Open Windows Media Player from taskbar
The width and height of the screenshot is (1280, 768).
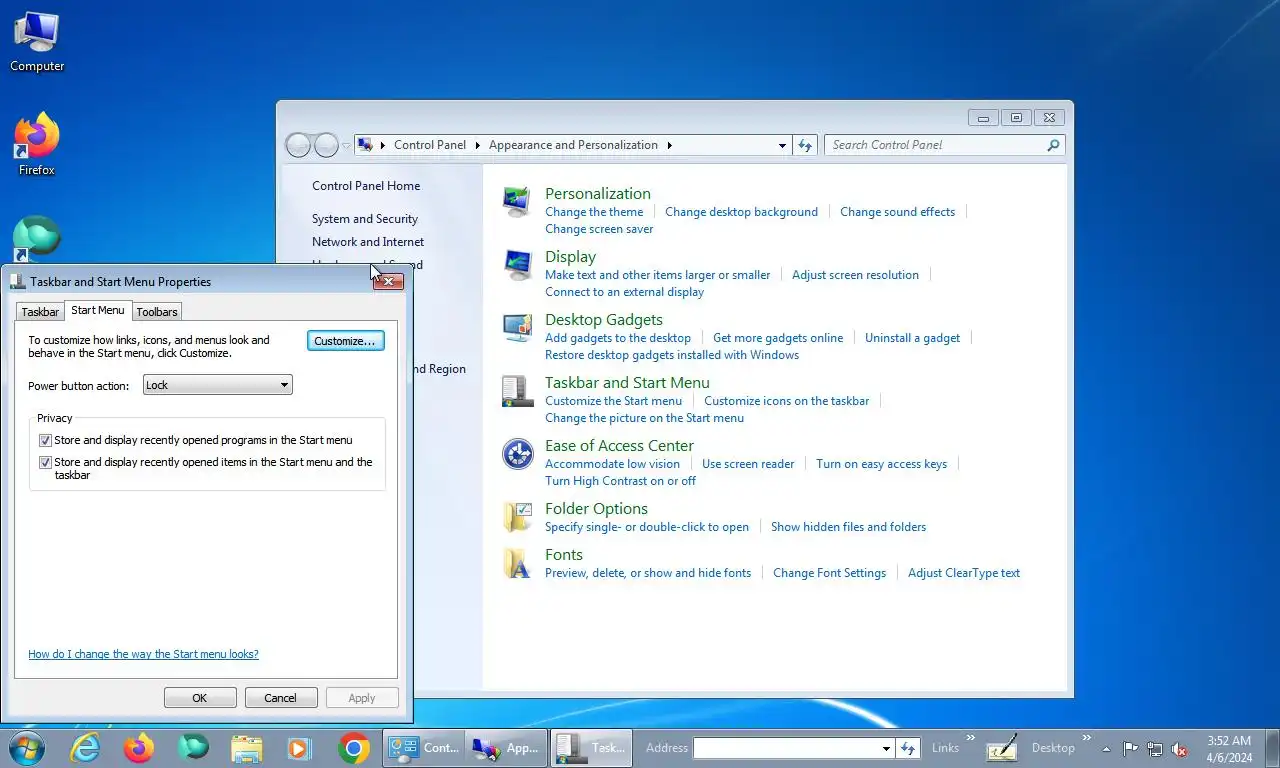(299, 748)
